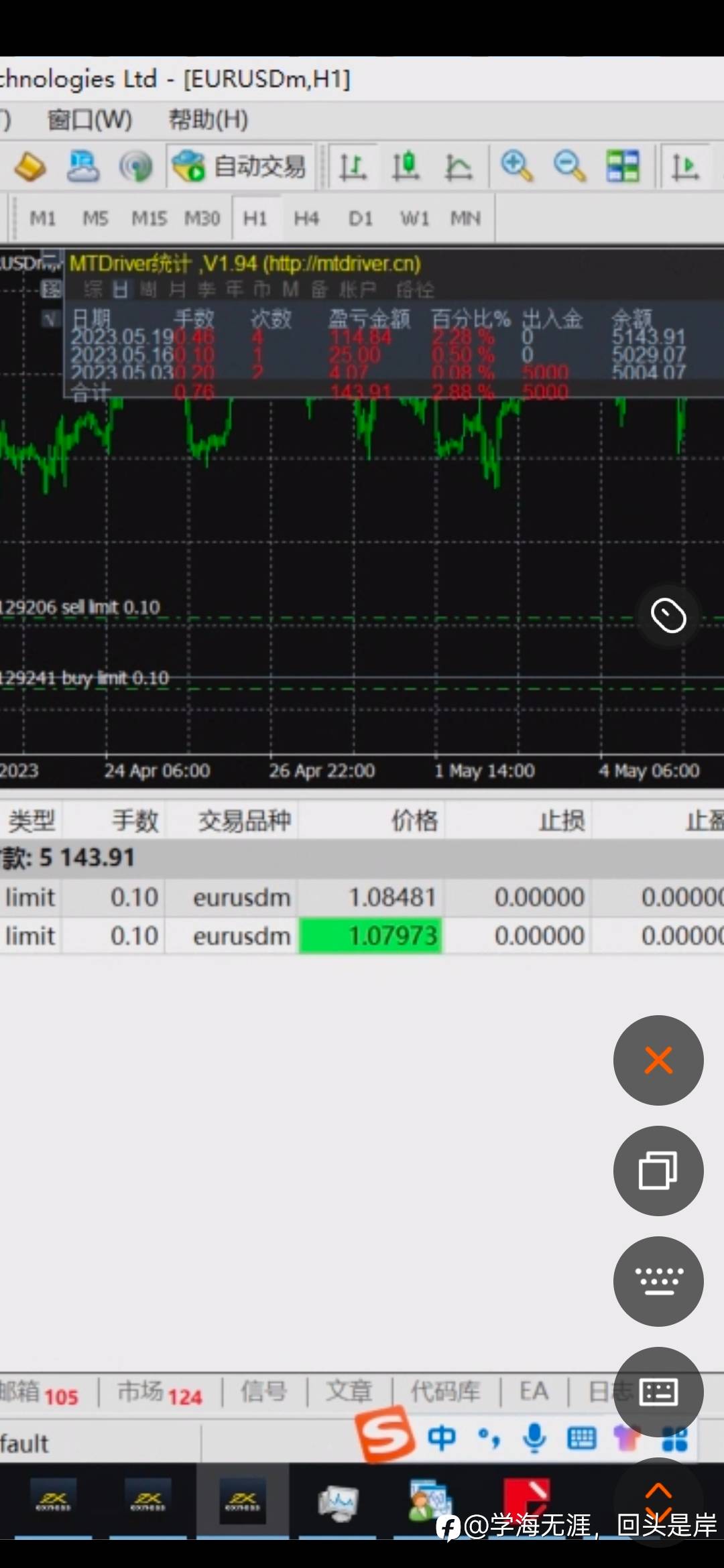Open the 代码库 tab
Image resolution: width=724 pixels, height=1568 pixels.
point(446,1392)
